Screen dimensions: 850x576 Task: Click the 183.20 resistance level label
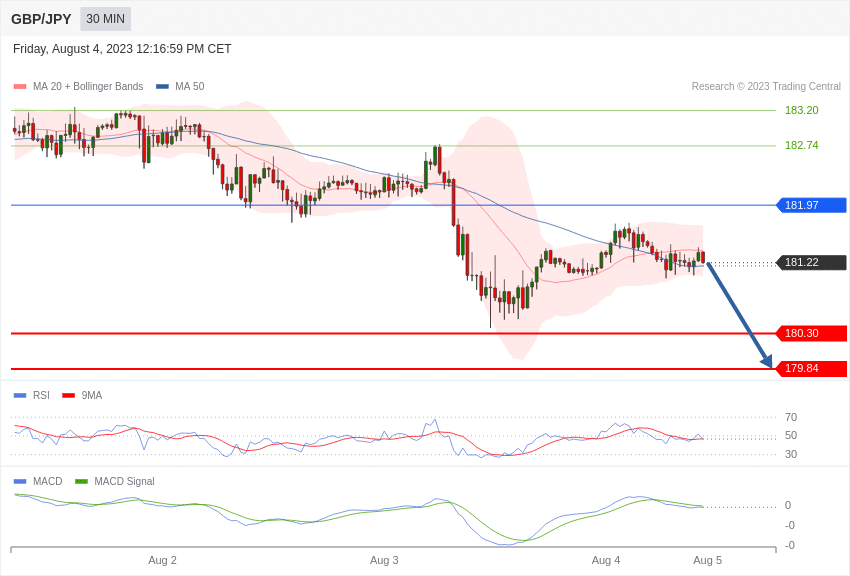click(x=802, y=110)
